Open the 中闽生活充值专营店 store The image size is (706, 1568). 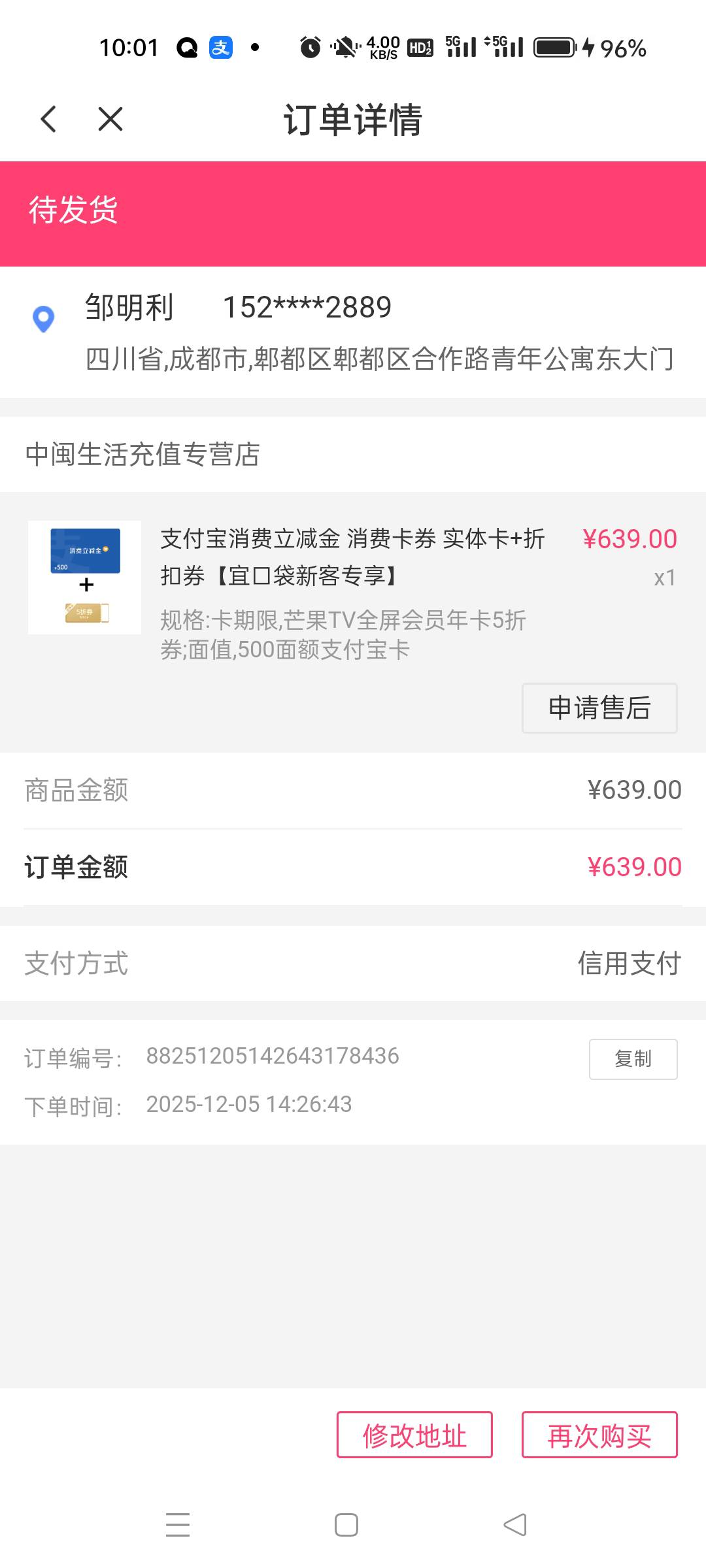click(x=143, y=455)
